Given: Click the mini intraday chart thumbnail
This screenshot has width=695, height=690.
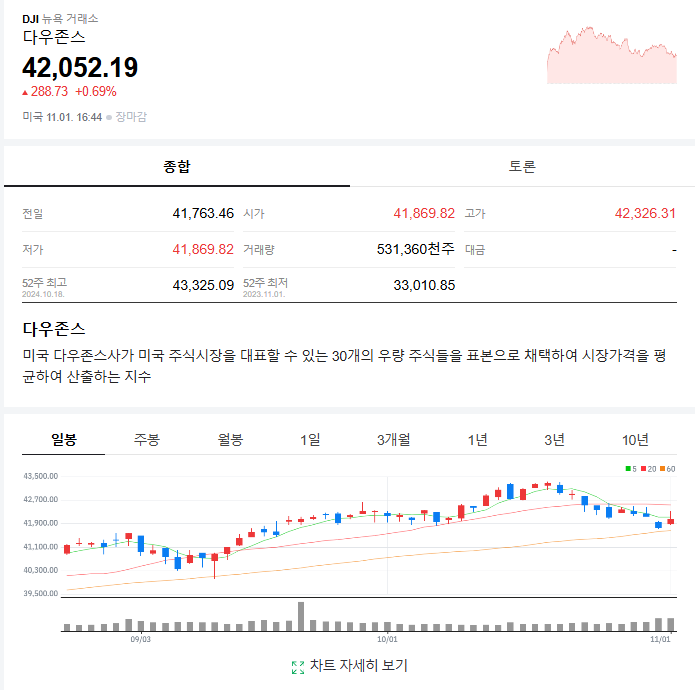Looking at the screenshot, I should [612, 56].
